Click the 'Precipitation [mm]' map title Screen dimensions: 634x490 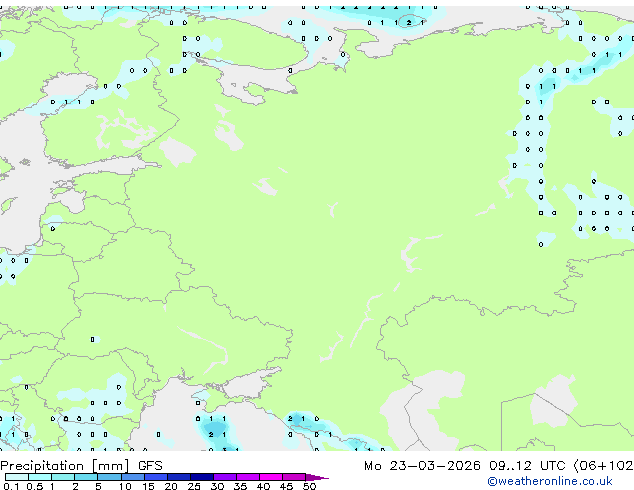point(65,466)
